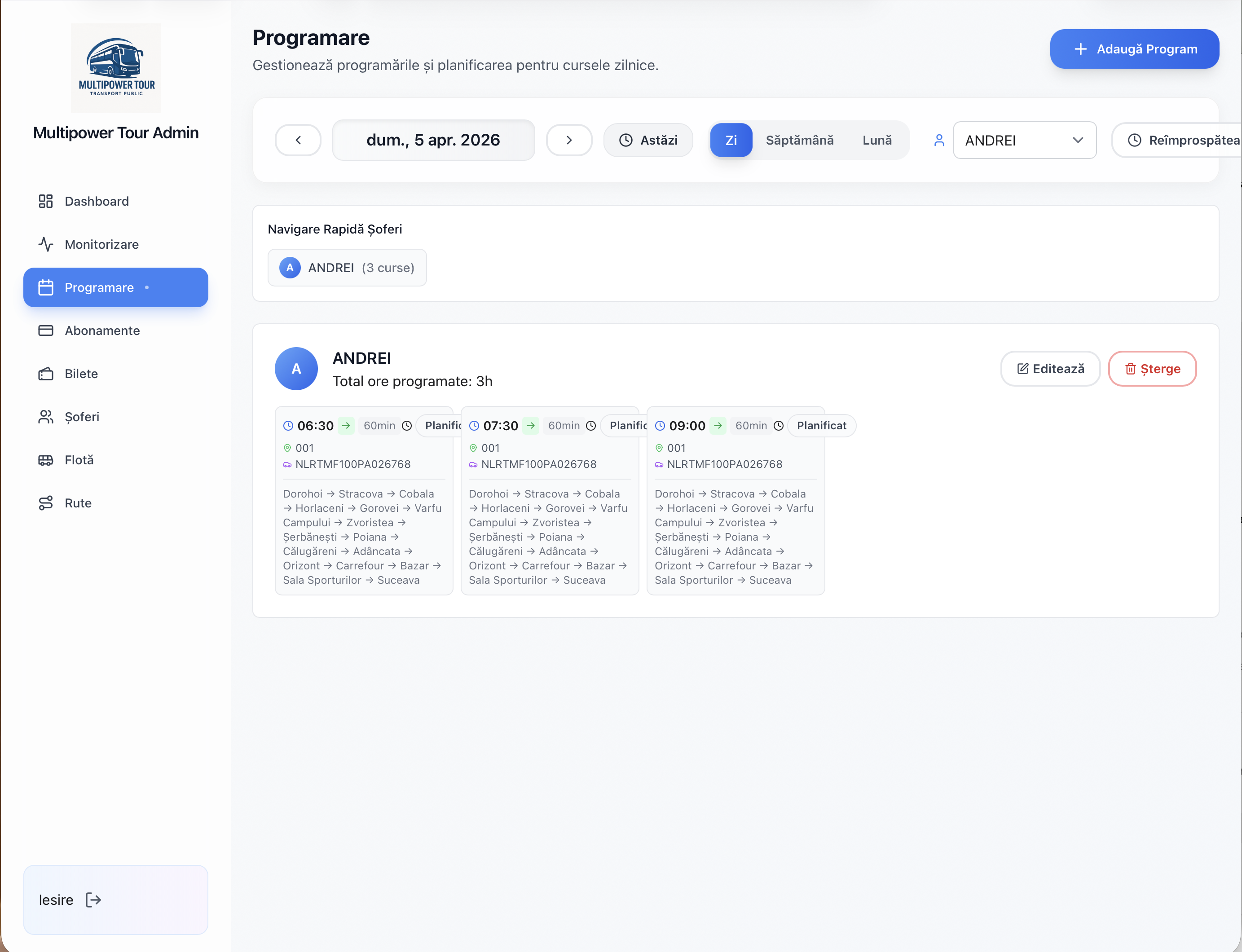Open the Abonamente section
1242x952 pixels.
pyautogui.click(x=115, y=331)
